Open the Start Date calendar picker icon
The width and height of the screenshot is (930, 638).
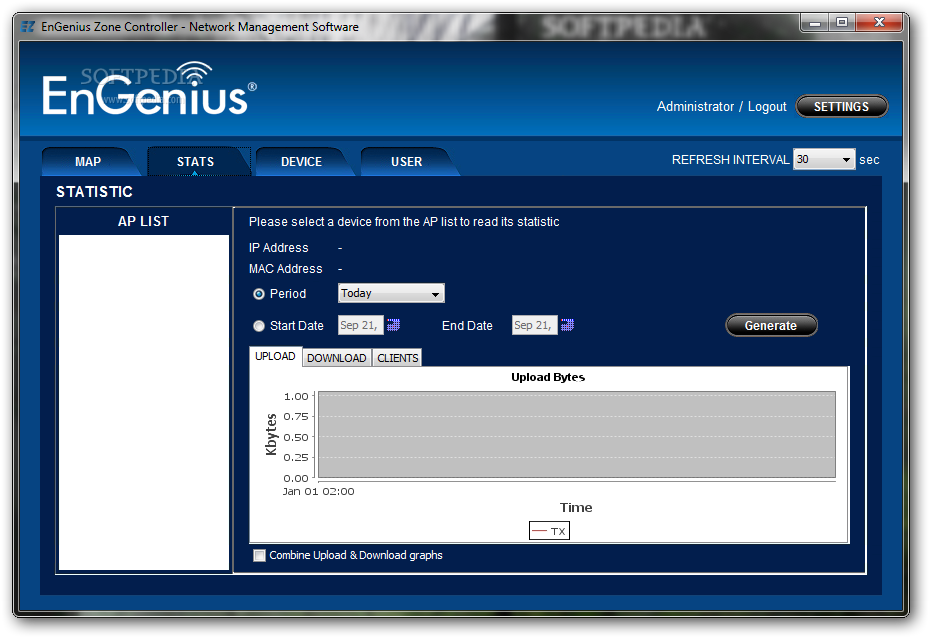click(x=393, y=325)
